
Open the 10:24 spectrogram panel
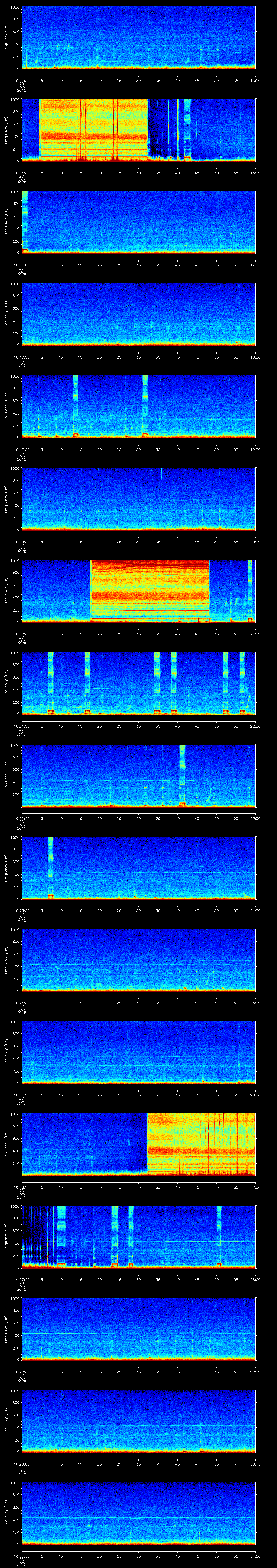coord(138,959)
